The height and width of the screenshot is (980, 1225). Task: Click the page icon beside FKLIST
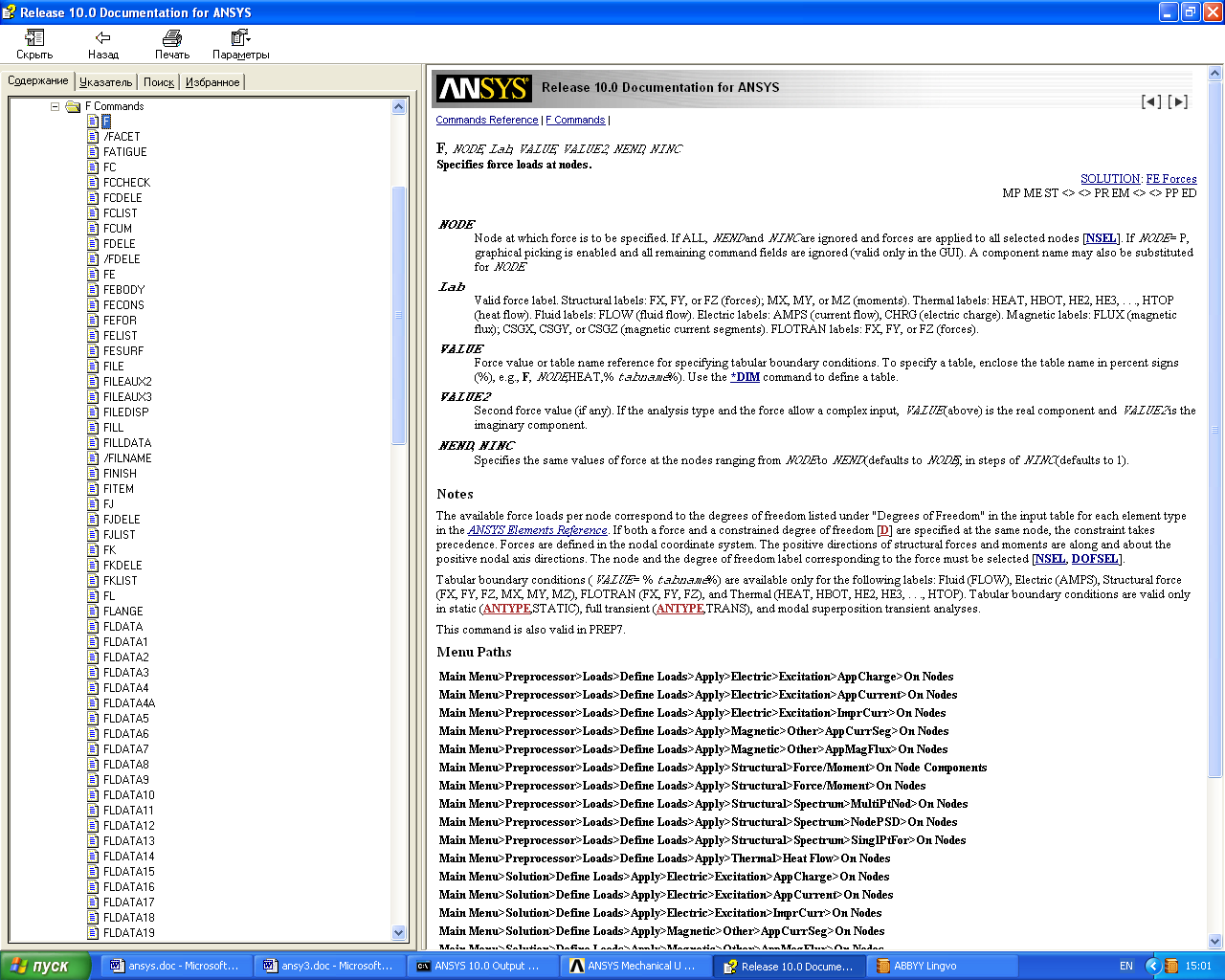click(93, 581)
